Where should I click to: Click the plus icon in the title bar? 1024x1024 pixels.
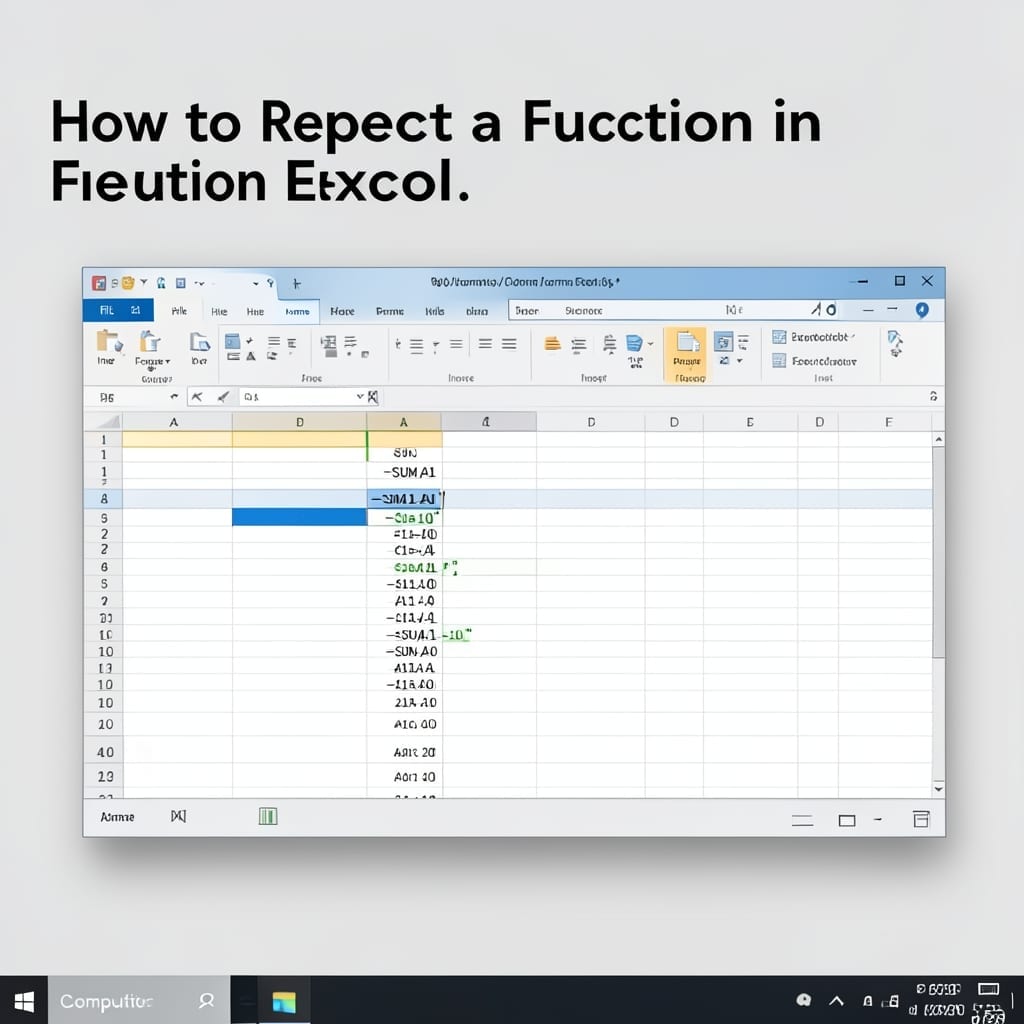296,283
